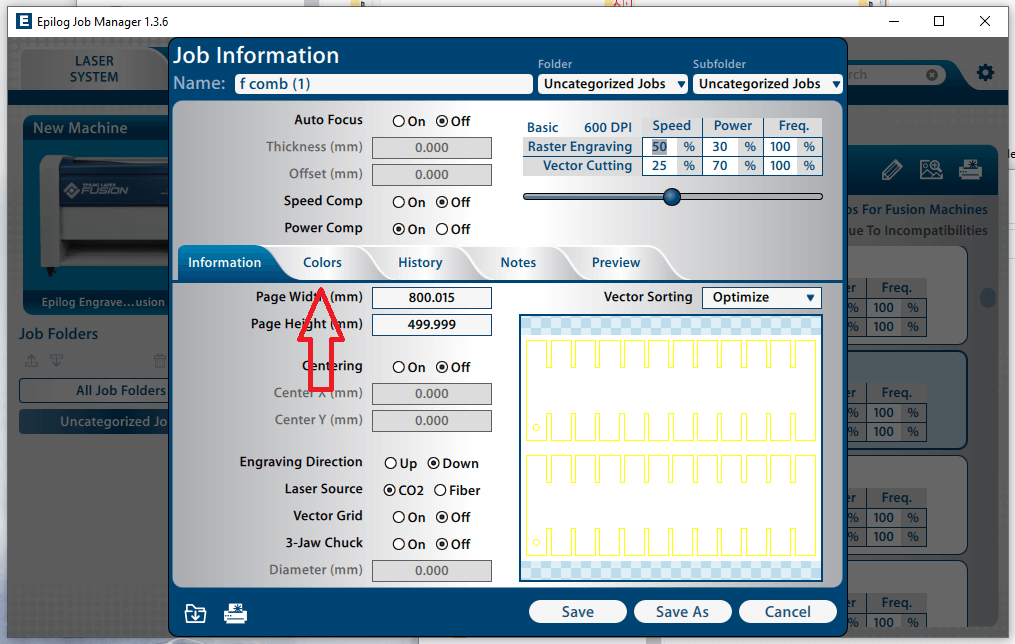The width and height of the screenshot is (1015, 644).
Task: Select the LASER SYSTEM tab
Action: coord(95,69)
